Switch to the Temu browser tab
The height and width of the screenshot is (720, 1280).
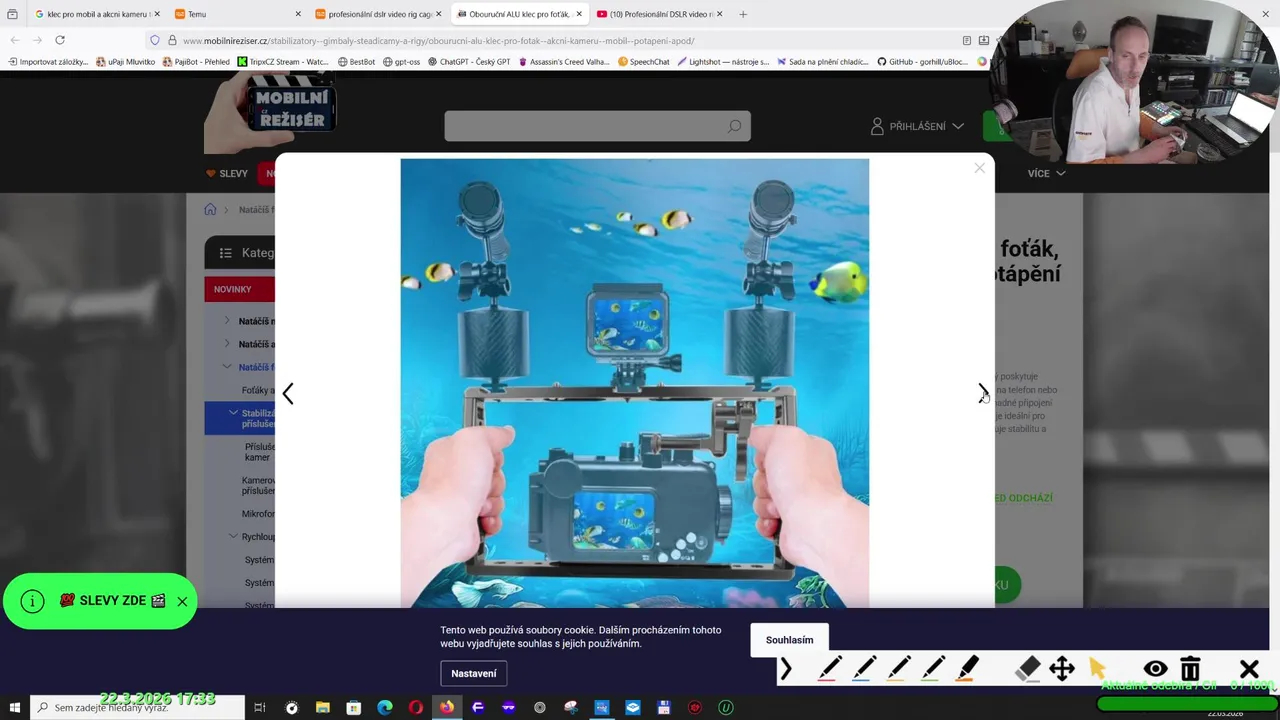click(237, 14)
